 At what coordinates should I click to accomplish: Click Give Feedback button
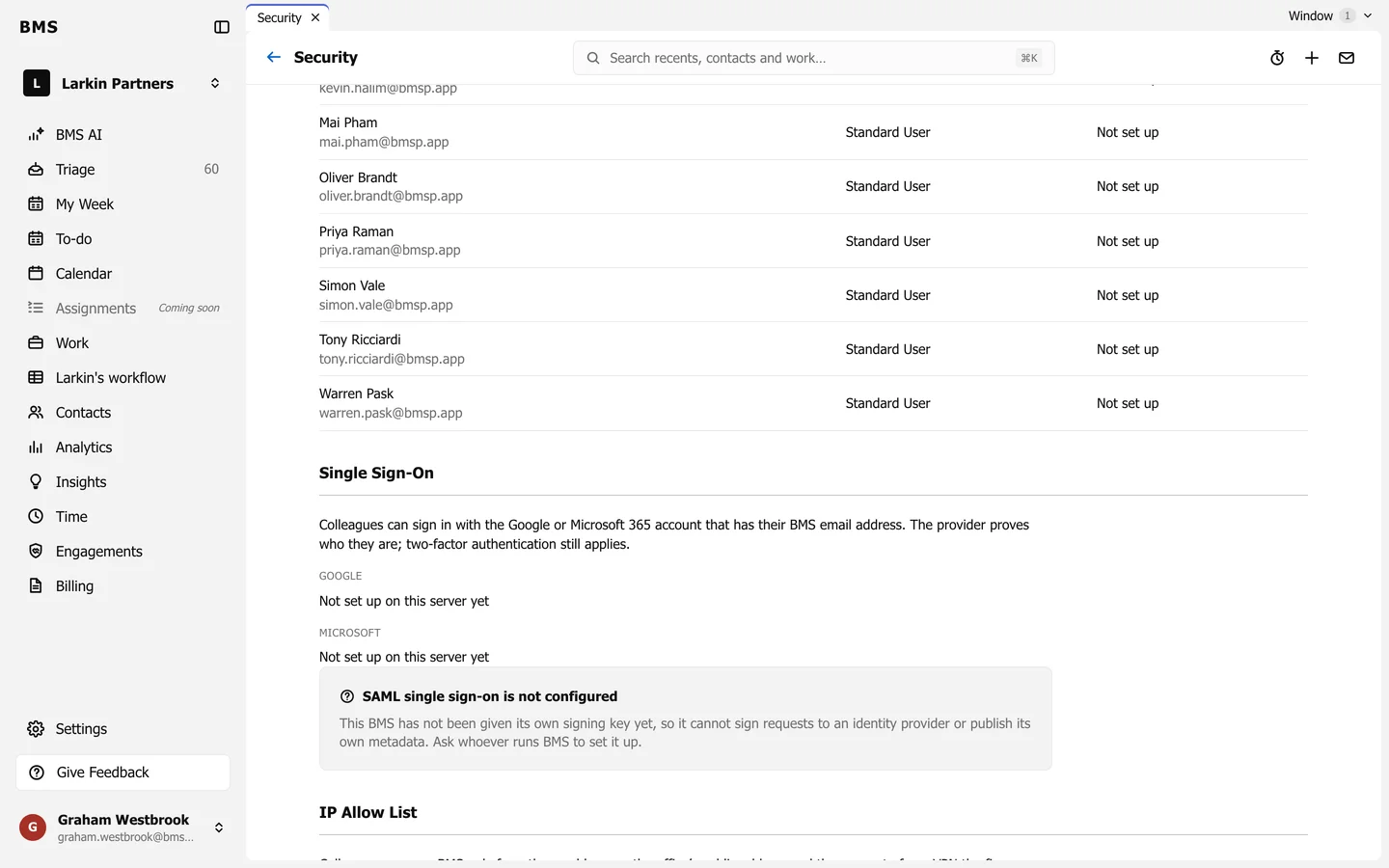point(123,773)
